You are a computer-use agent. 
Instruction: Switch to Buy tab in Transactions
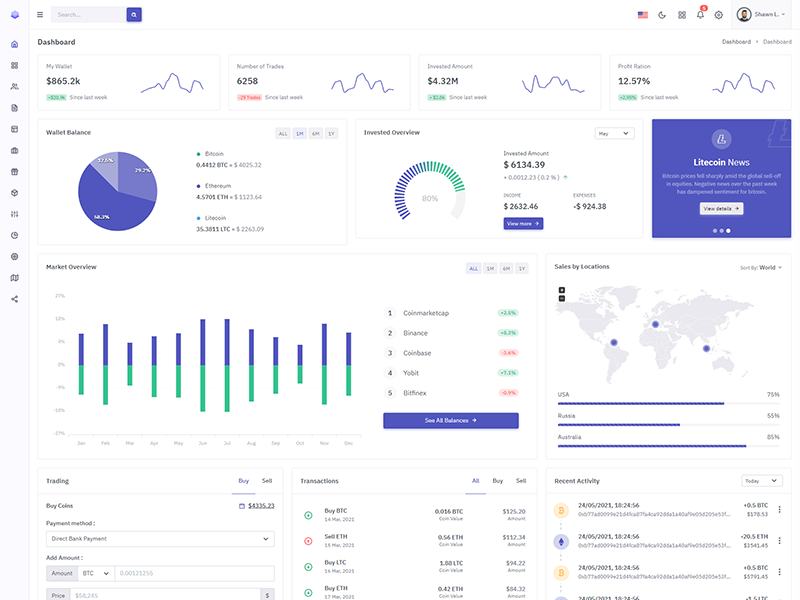[497, 481]
